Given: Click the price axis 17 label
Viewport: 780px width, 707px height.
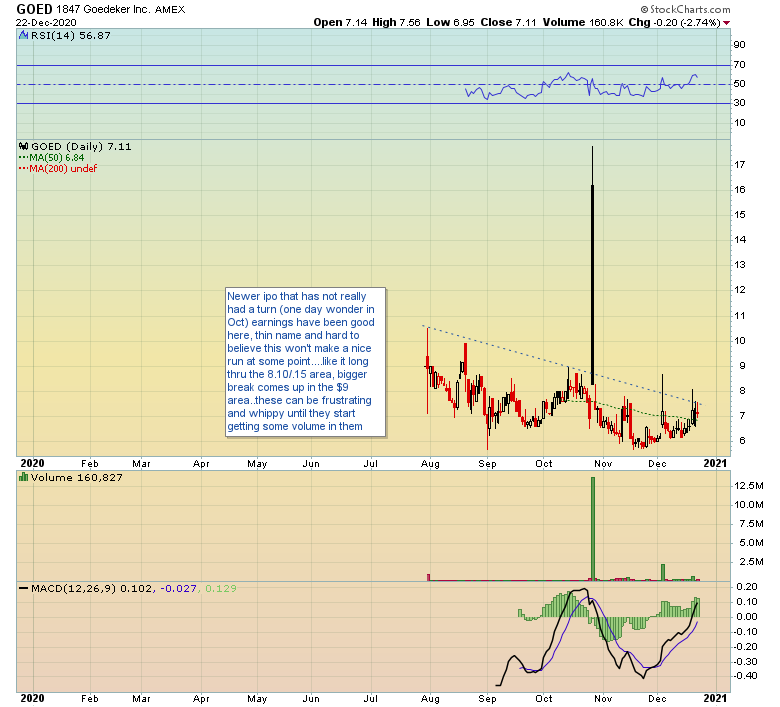Looking at the screenshot, I should 739,164.
